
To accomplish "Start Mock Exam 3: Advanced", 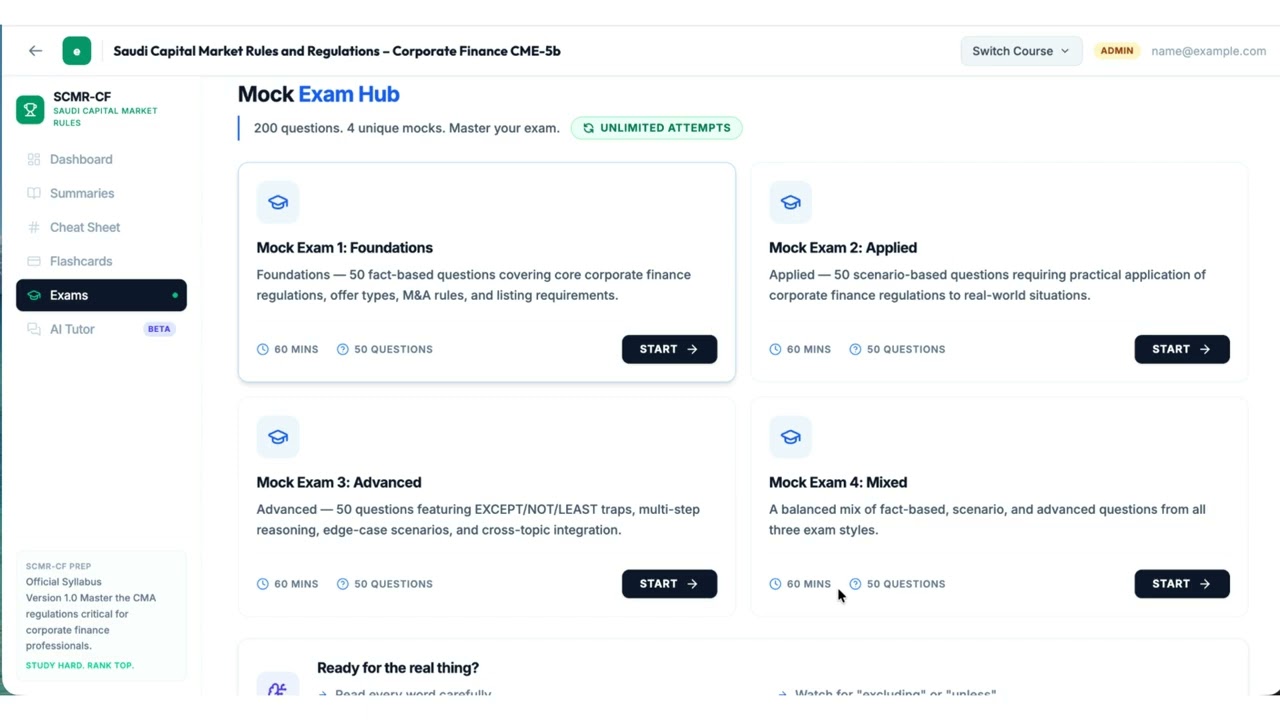I will click(669, 584).
